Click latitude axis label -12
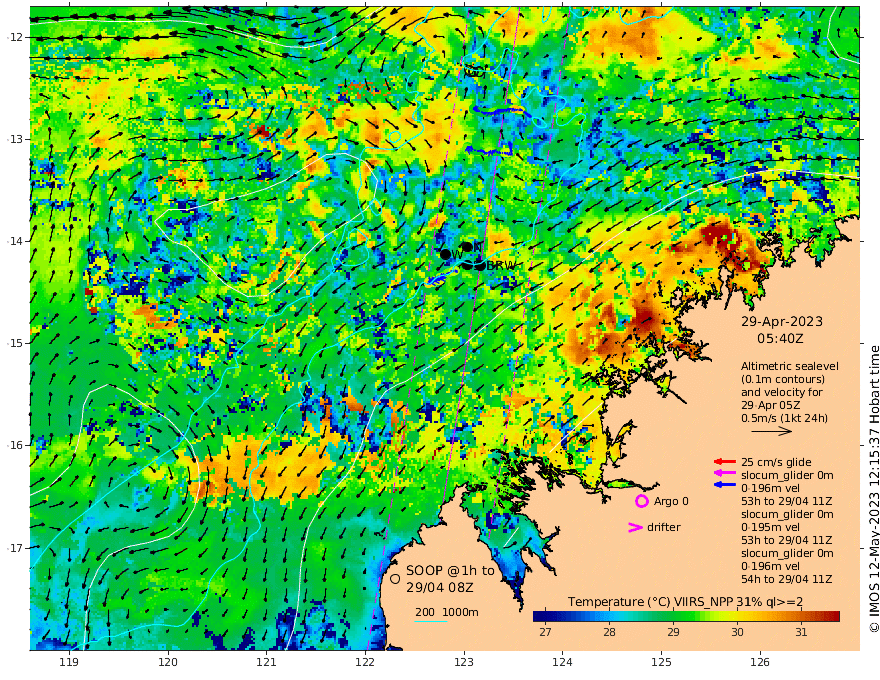 (x=15, y=37)
